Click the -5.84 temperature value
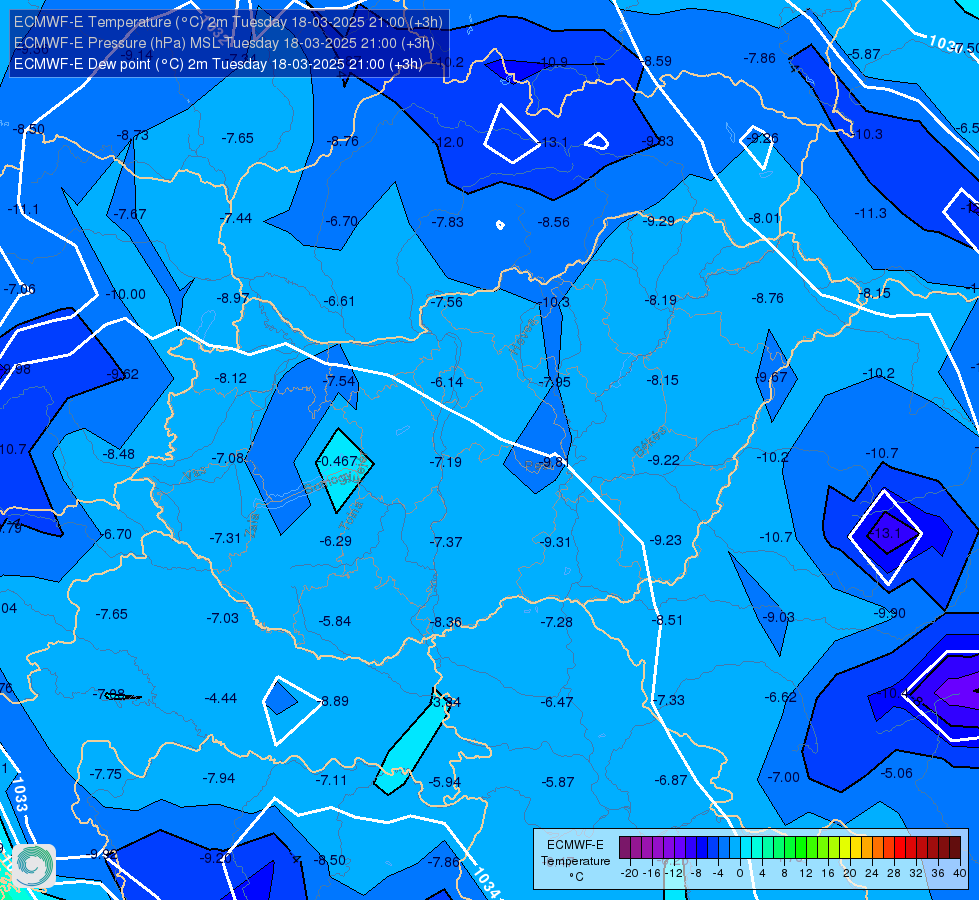The image size is (979, 900). (335, 621)
